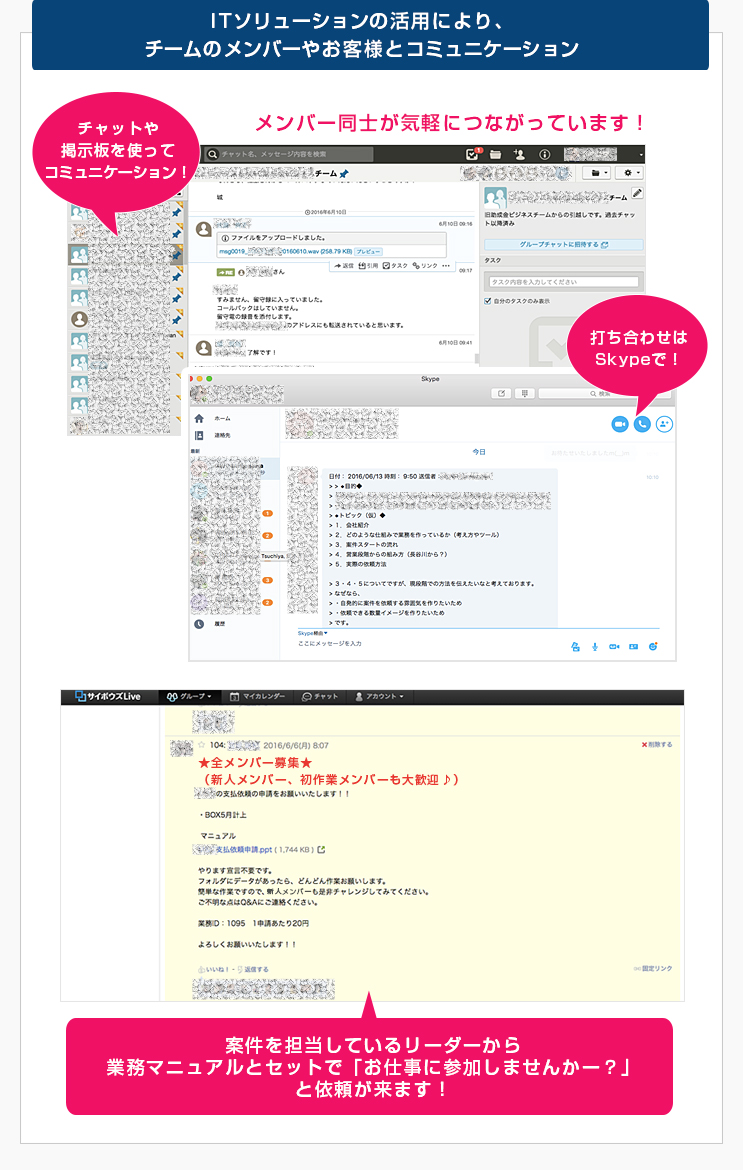Start a Skype voice call

pyautogui.click(x=642, y=424)
